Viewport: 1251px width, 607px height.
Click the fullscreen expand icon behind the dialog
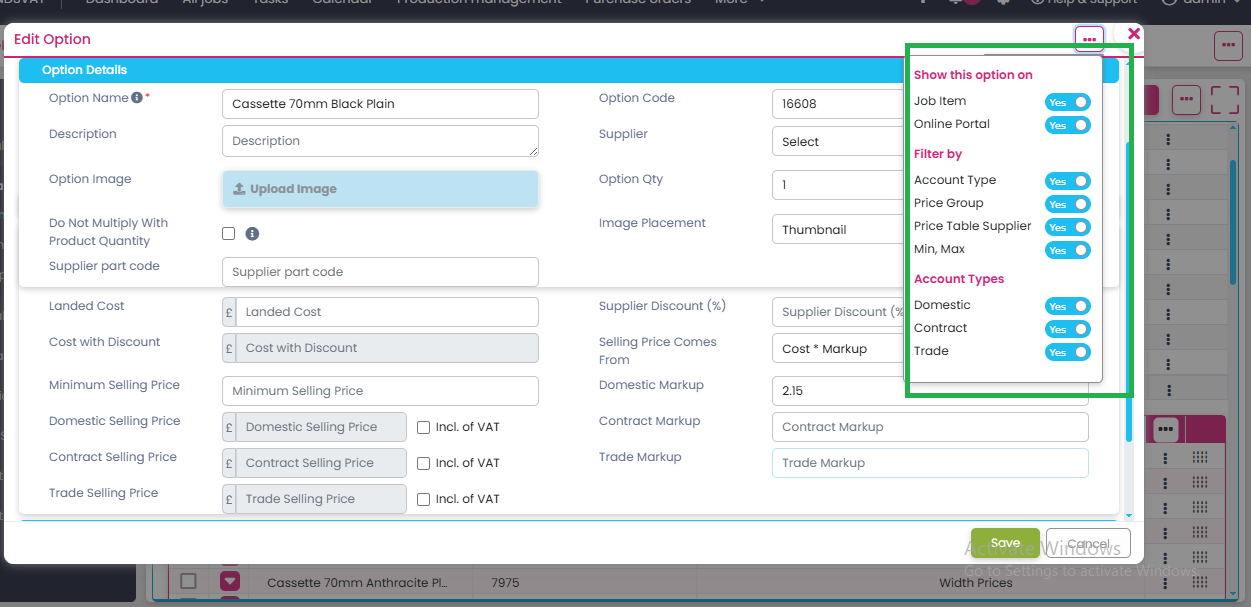(x=1224, y=100)
